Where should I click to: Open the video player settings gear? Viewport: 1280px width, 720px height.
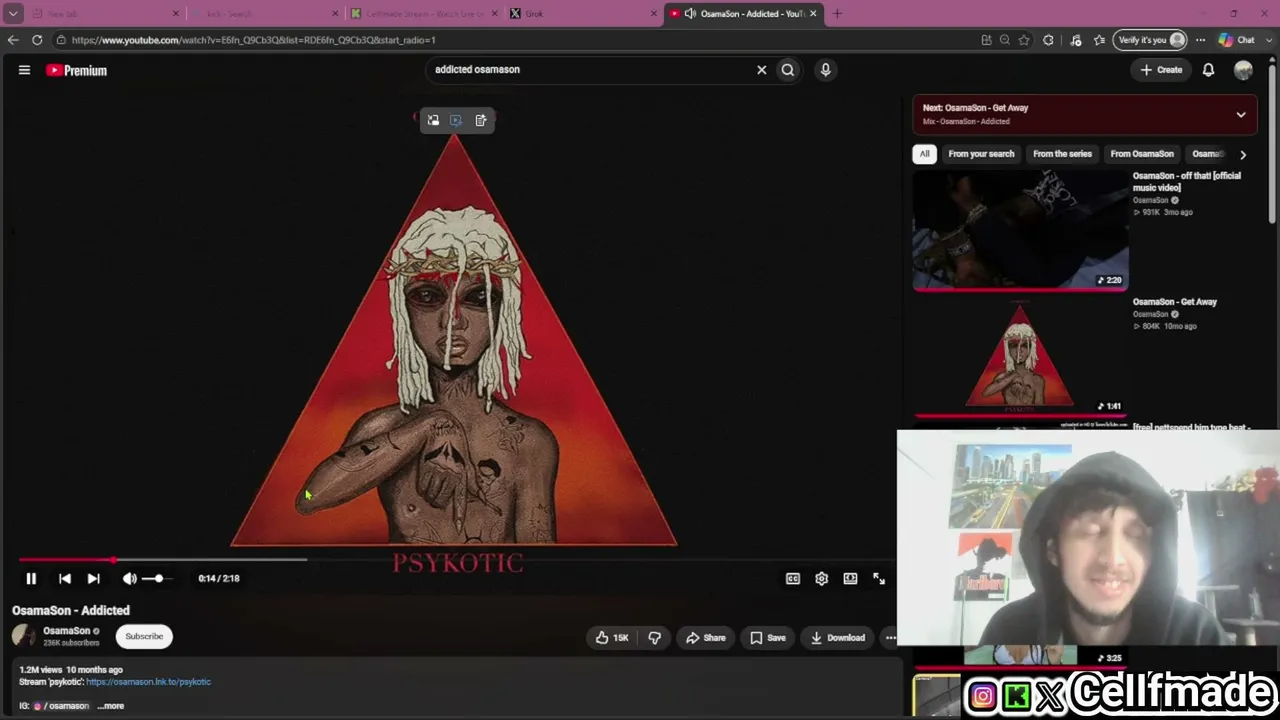821,578
